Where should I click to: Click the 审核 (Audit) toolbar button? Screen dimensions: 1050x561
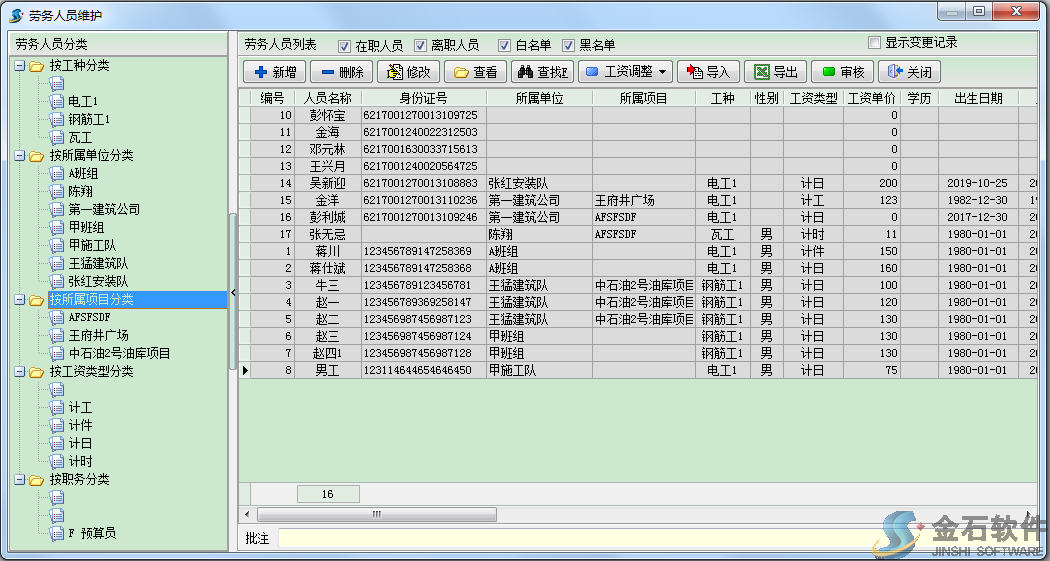pos(843,72)
